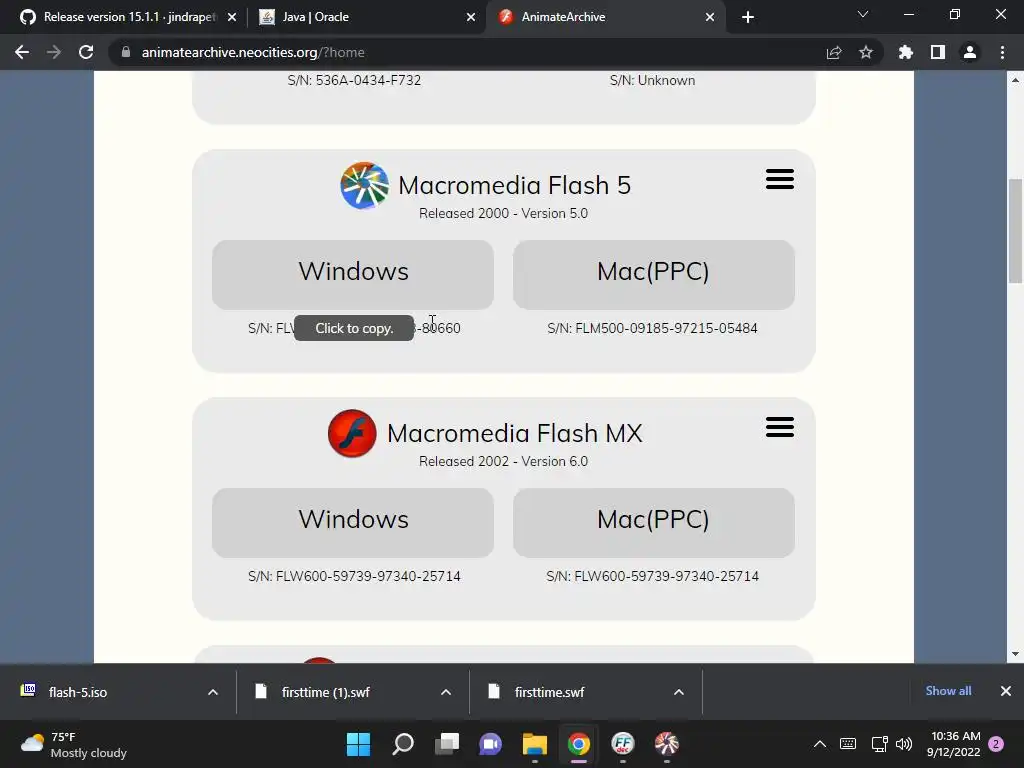Toggle the browser side panel
The image size is (1024, 768).
938,52
